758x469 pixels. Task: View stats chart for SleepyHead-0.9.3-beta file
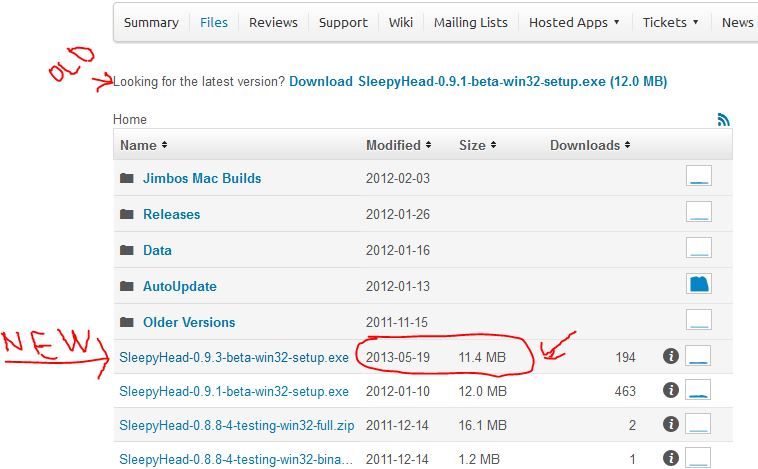pyautogui.click(x=698, y=355)
